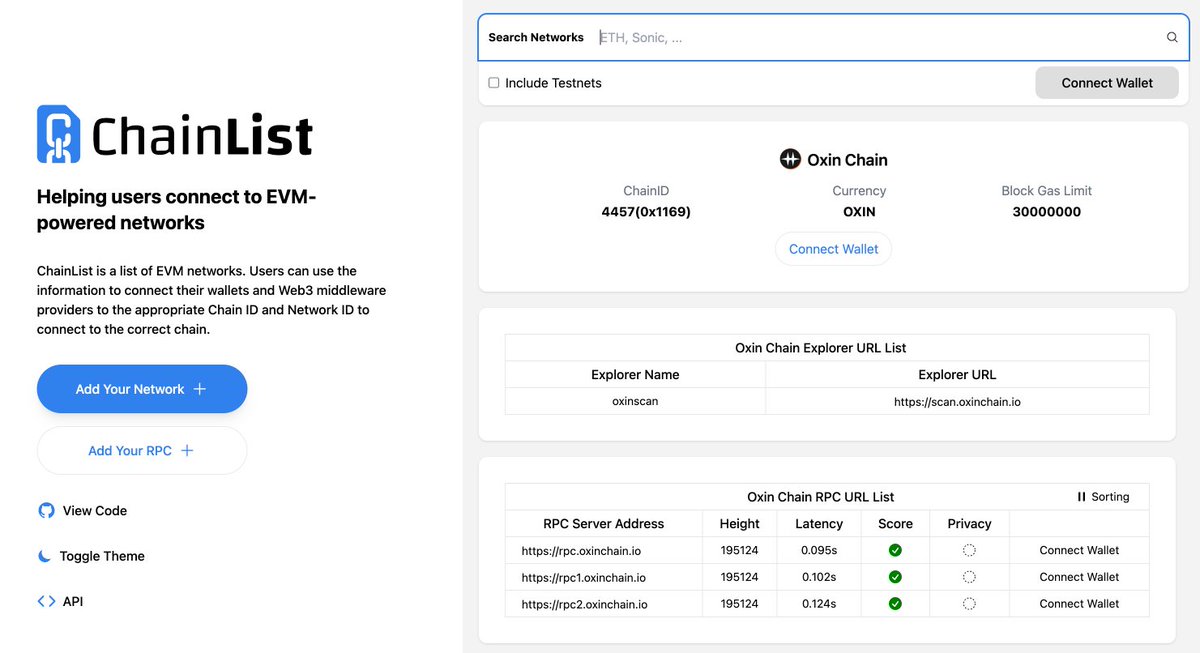Click the pause icon beside Sorting
Screen dimensions: 1200x653
click(1081, 497)
